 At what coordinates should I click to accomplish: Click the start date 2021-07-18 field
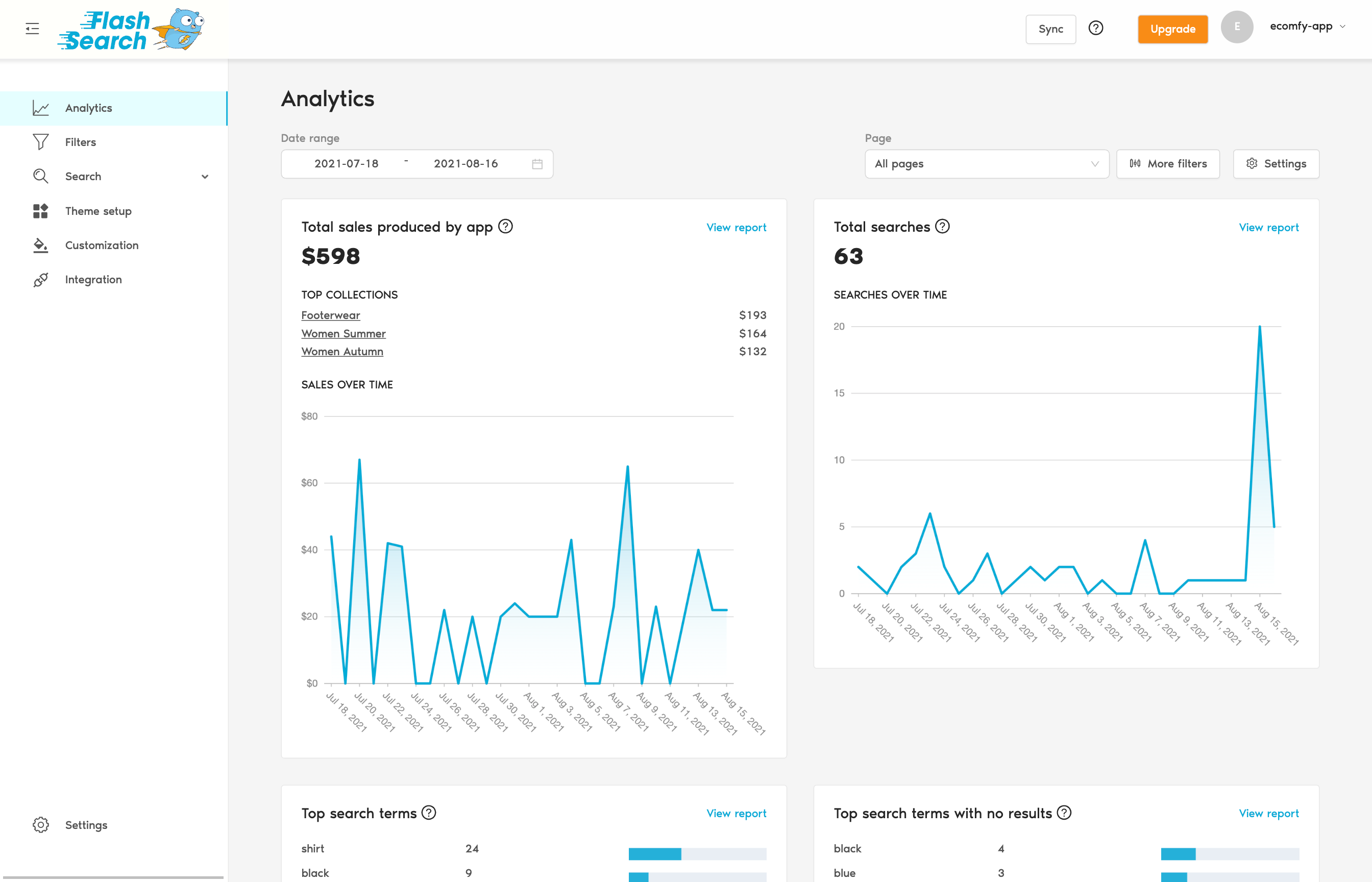click(x=347, y=164)
